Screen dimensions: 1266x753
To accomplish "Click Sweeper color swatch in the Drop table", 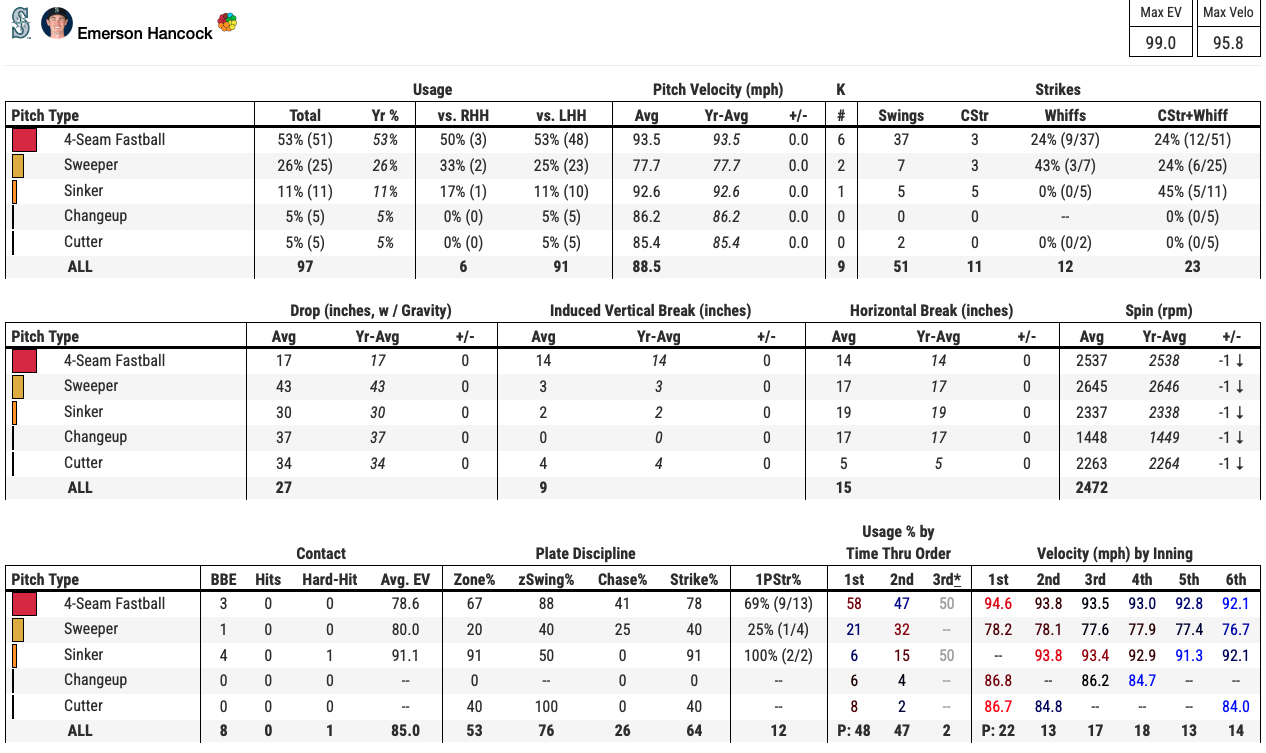I will pos(17,387).
